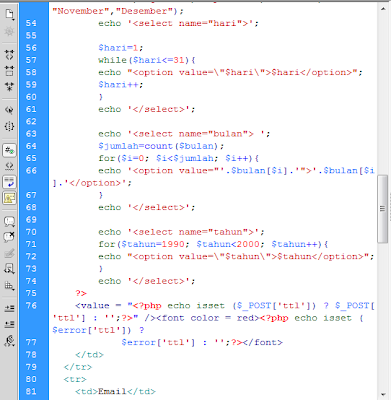Click the greyed Wrap Tag icon
391x400 pixels.
[x=9, y=253]
